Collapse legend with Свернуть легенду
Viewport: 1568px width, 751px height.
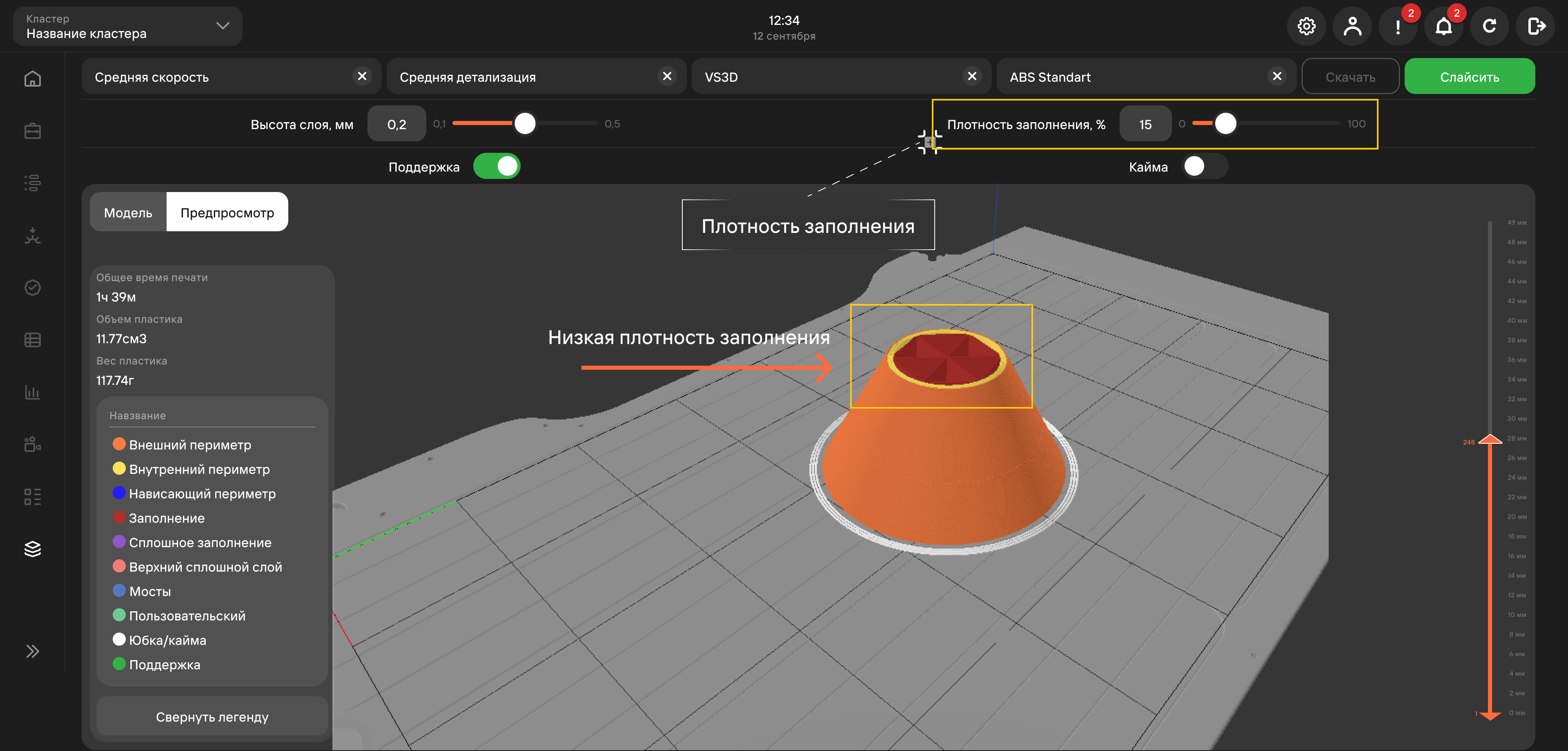(212, 717)
